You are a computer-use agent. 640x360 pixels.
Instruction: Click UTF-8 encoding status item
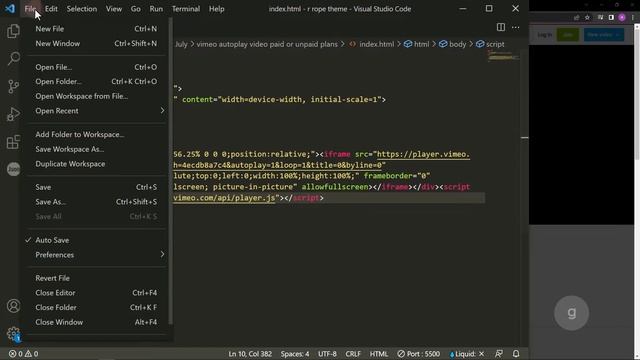pos(327,354)
